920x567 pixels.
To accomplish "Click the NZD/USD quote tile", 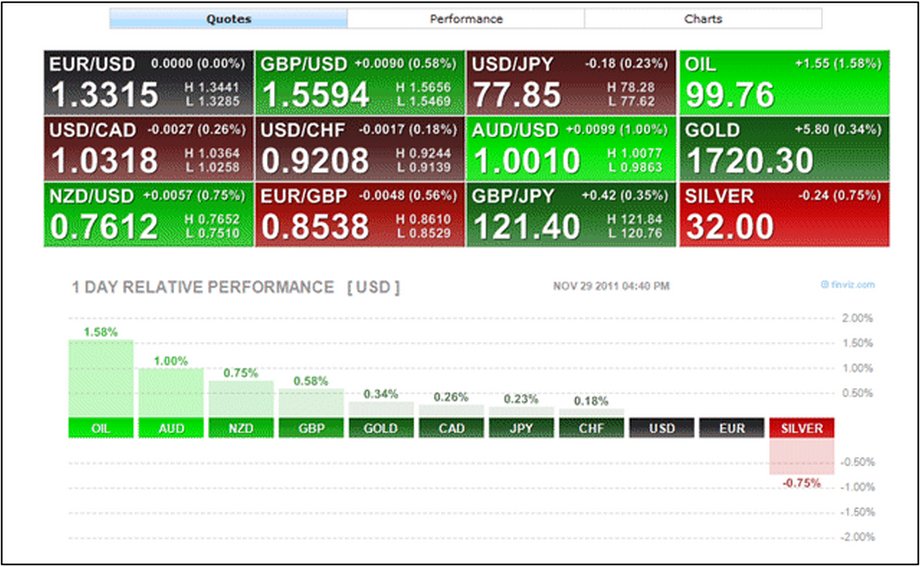I will [149, 214].
